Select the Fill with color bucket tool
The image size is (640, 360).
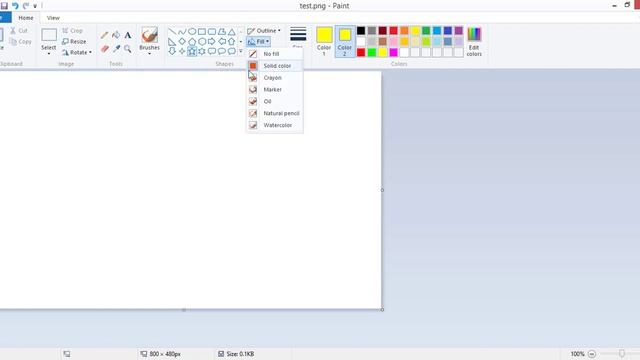116,35
